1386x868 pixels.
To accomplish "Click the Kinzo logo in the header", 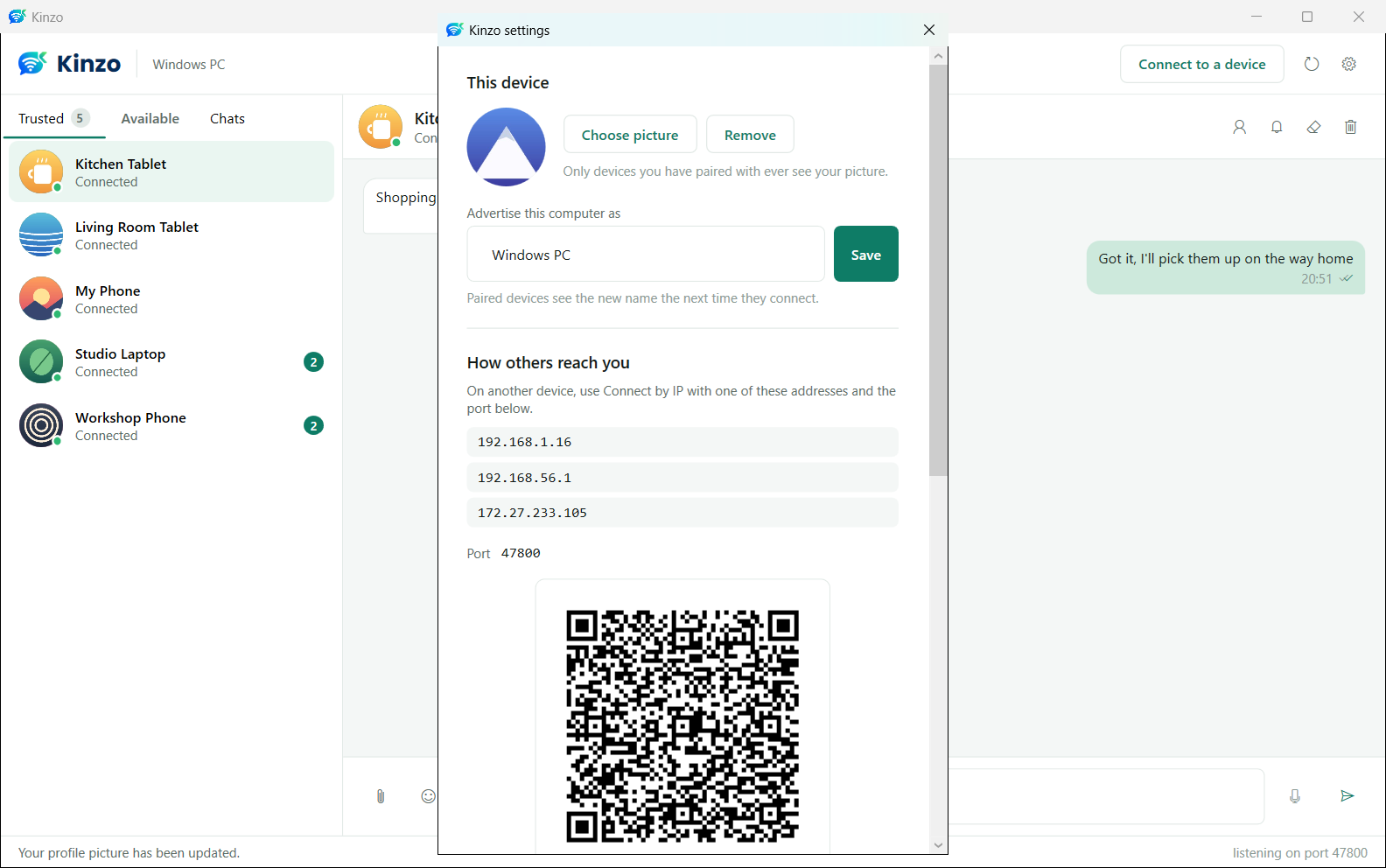I will point(70,64).
